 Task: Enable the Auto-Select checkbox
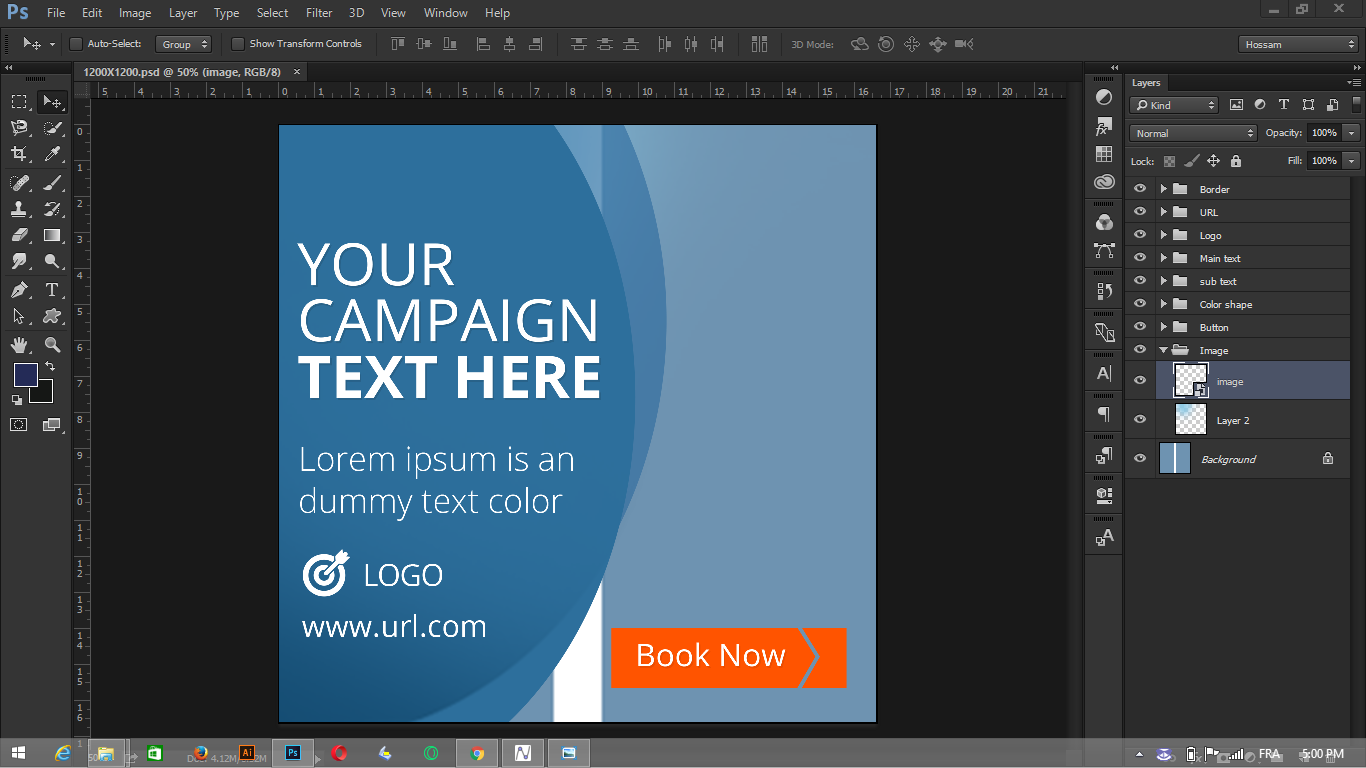75,44
